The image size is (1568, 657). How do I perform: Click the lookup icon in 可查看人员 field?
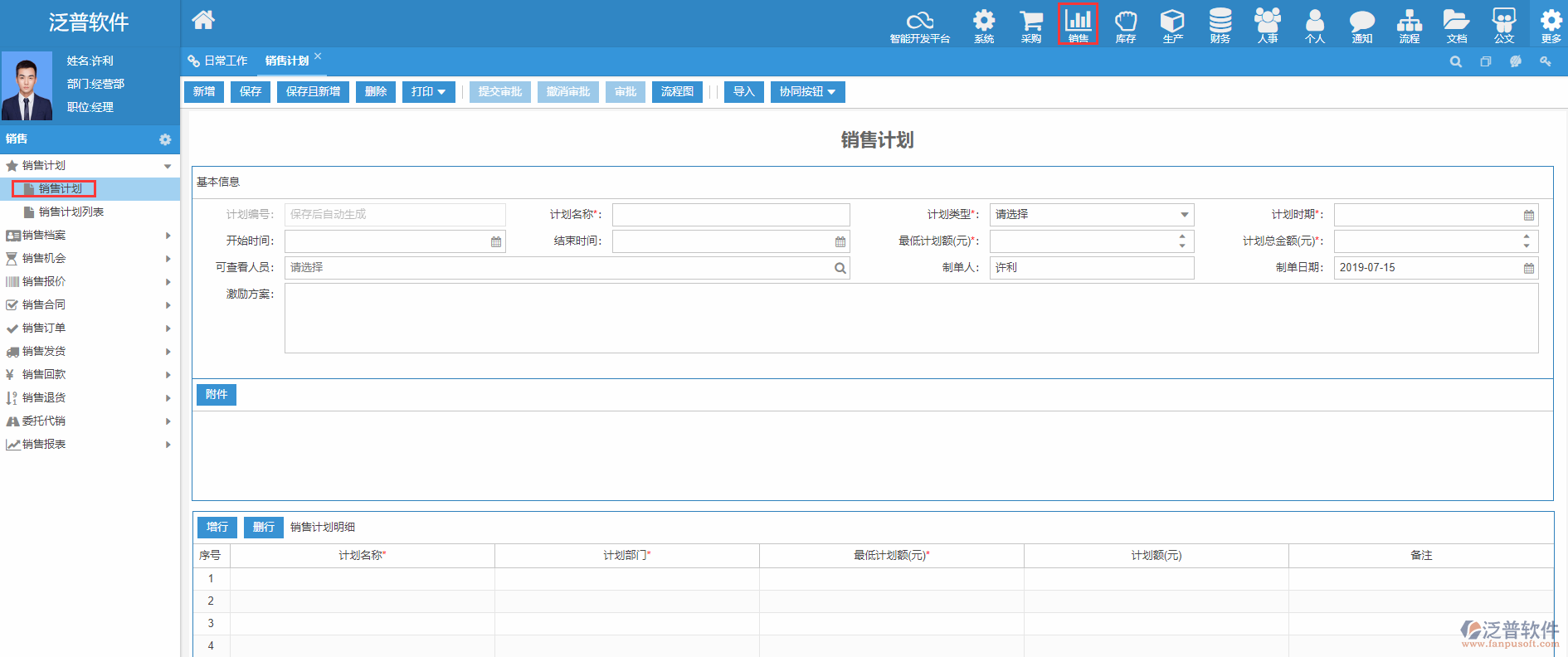840,268
